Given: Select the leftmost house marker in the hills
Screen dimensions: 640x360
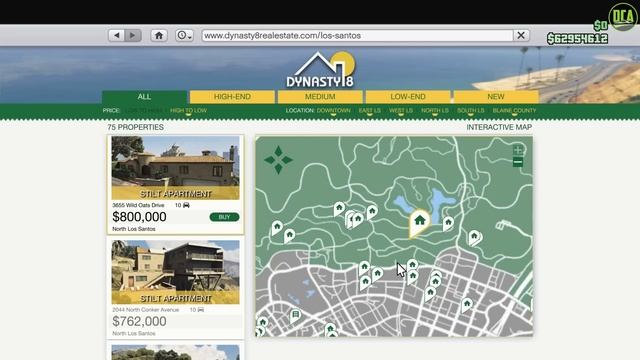Looking at the screenshot, I should (277, 227).
